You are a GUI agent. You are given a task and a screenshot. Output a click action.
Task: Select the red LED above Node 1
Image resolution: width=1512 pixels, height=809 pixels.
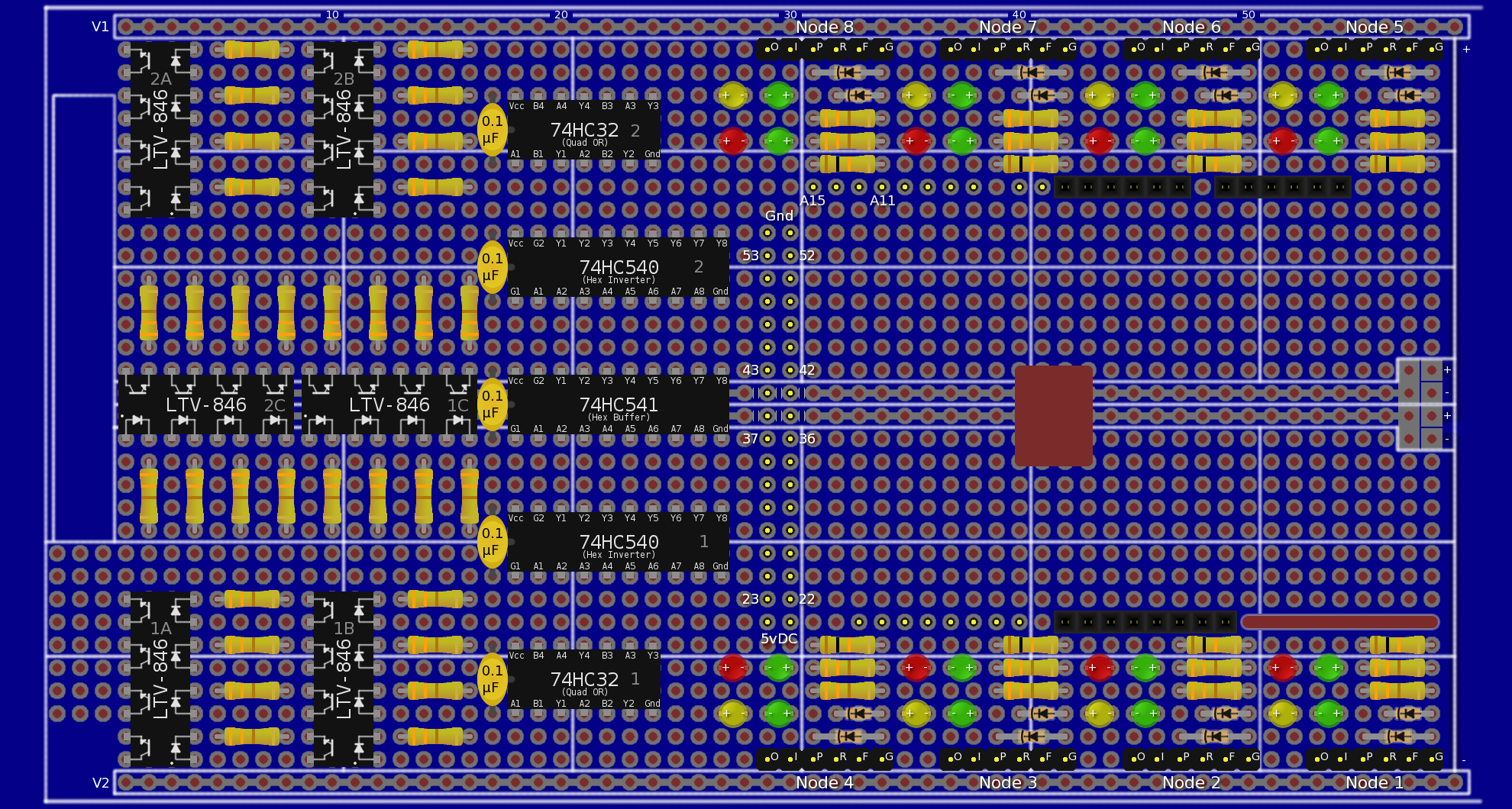(1283, 668)
